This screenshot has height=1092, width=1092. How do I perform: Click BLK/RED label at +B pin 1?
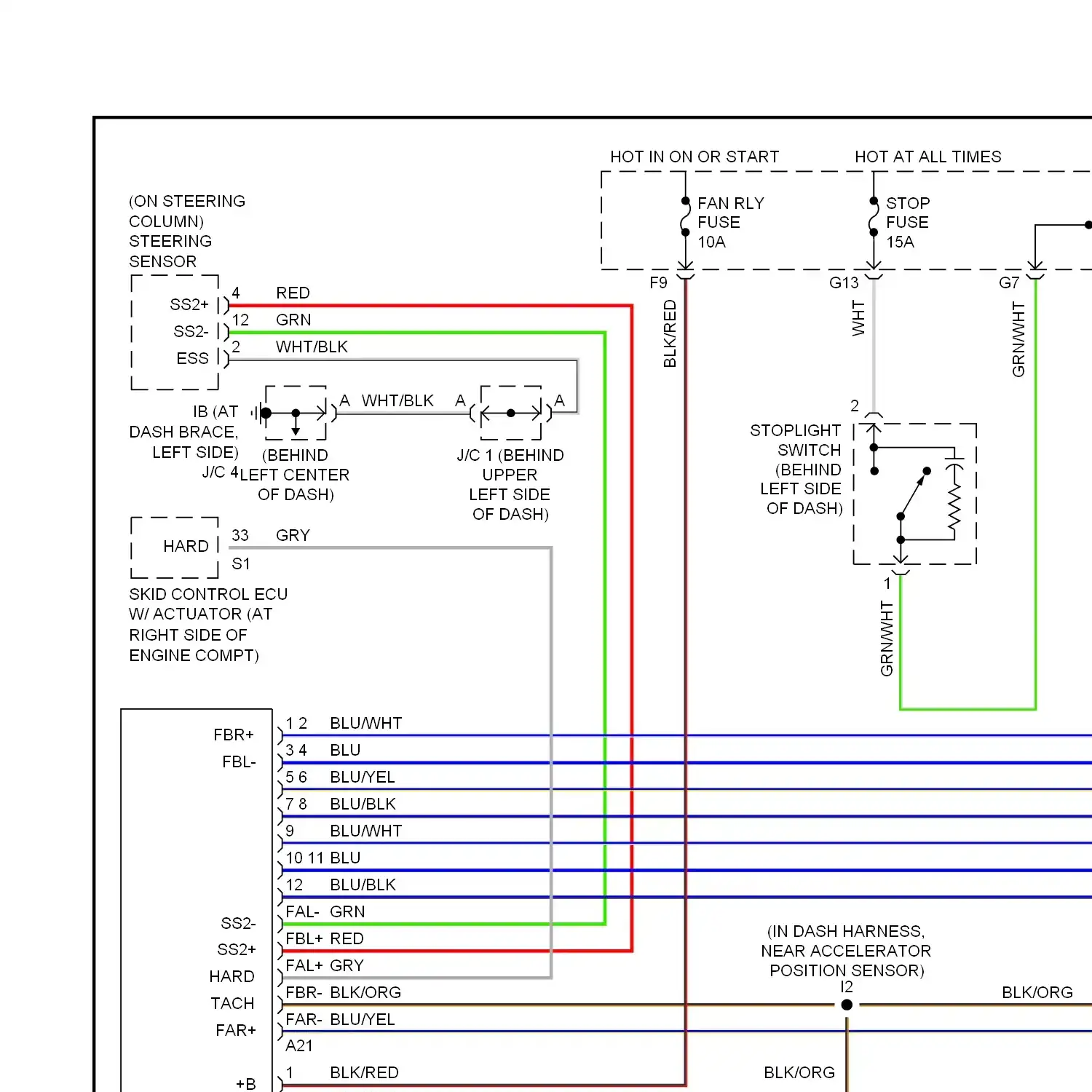(365, 1072)
